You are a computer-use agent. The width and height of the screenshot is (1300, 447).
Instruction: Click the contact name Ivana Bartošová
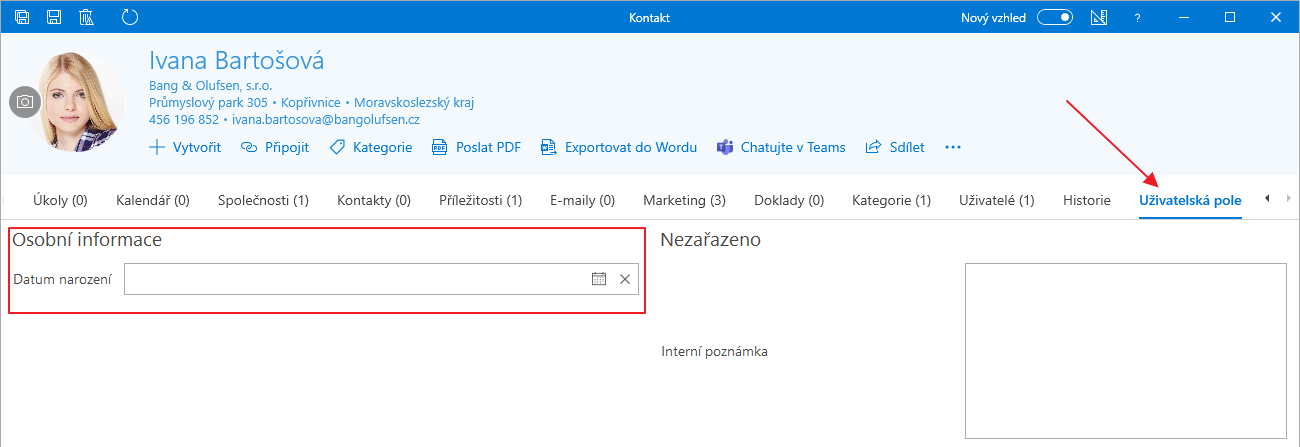[236, 60]
